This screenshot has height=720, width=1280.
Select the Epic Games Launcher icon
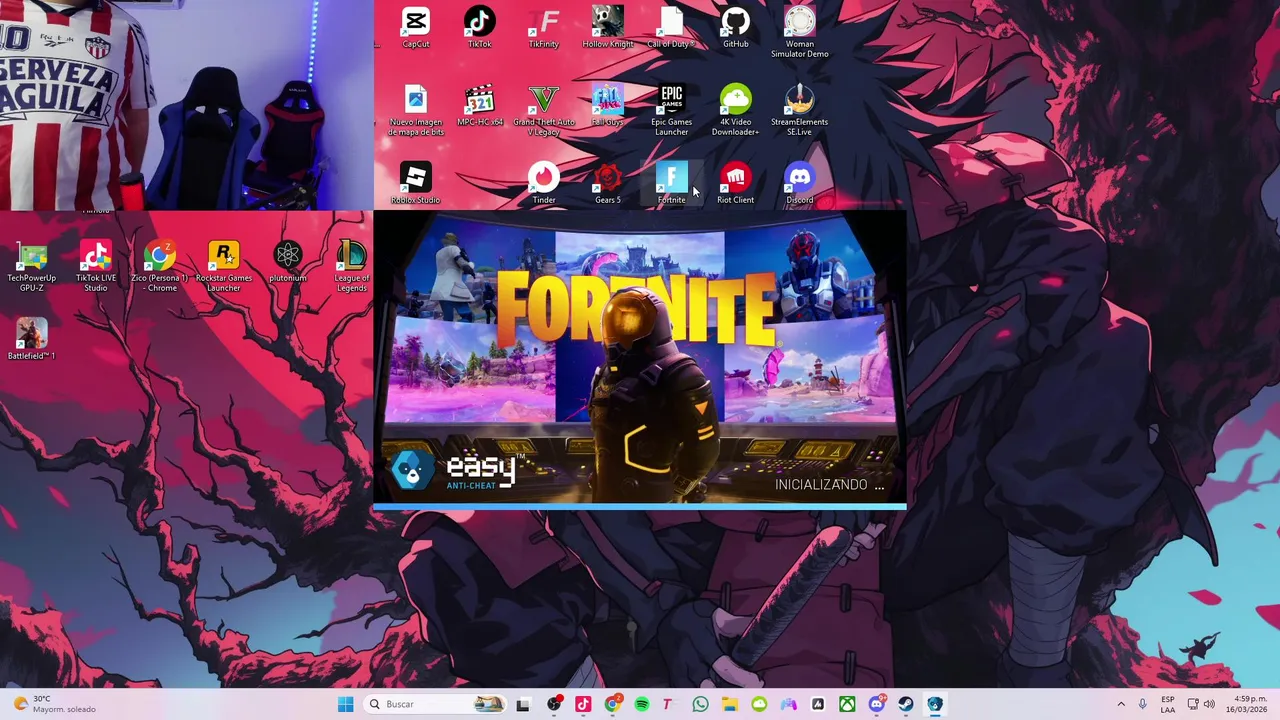pyautogui.click(x=671, y=110)
